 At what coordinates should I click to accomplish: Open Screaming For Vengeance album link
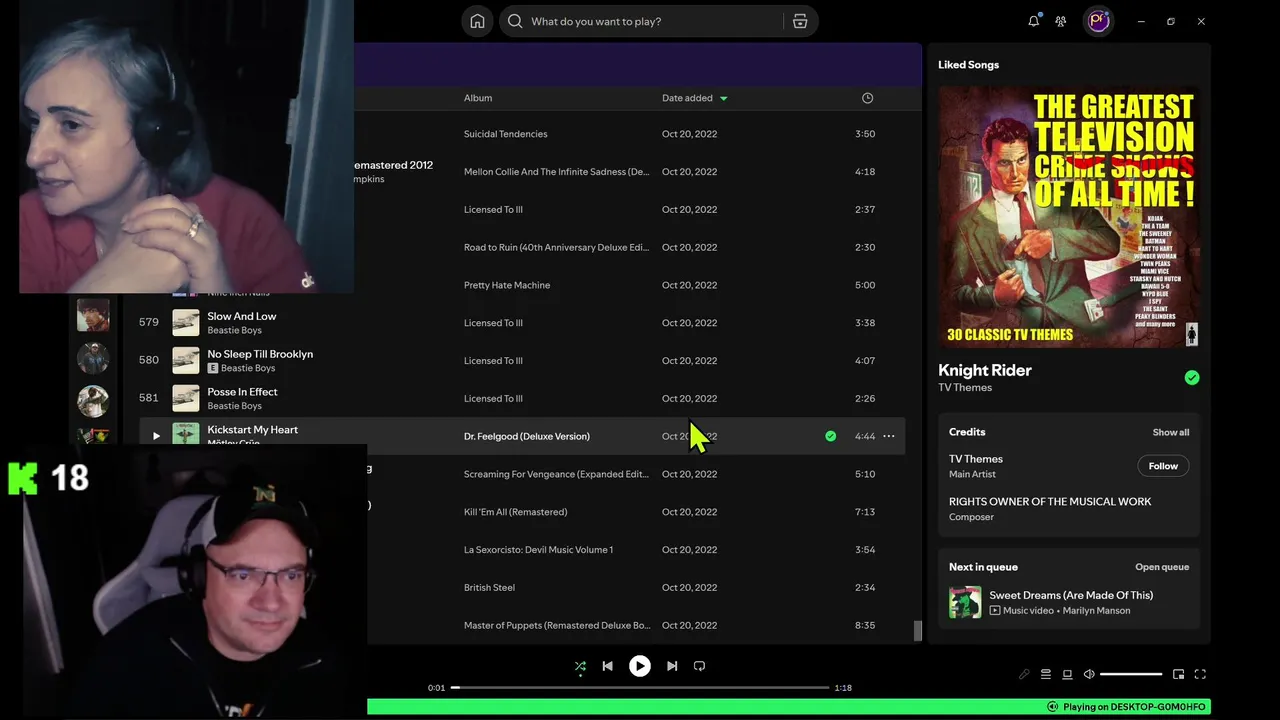point(556,474)
